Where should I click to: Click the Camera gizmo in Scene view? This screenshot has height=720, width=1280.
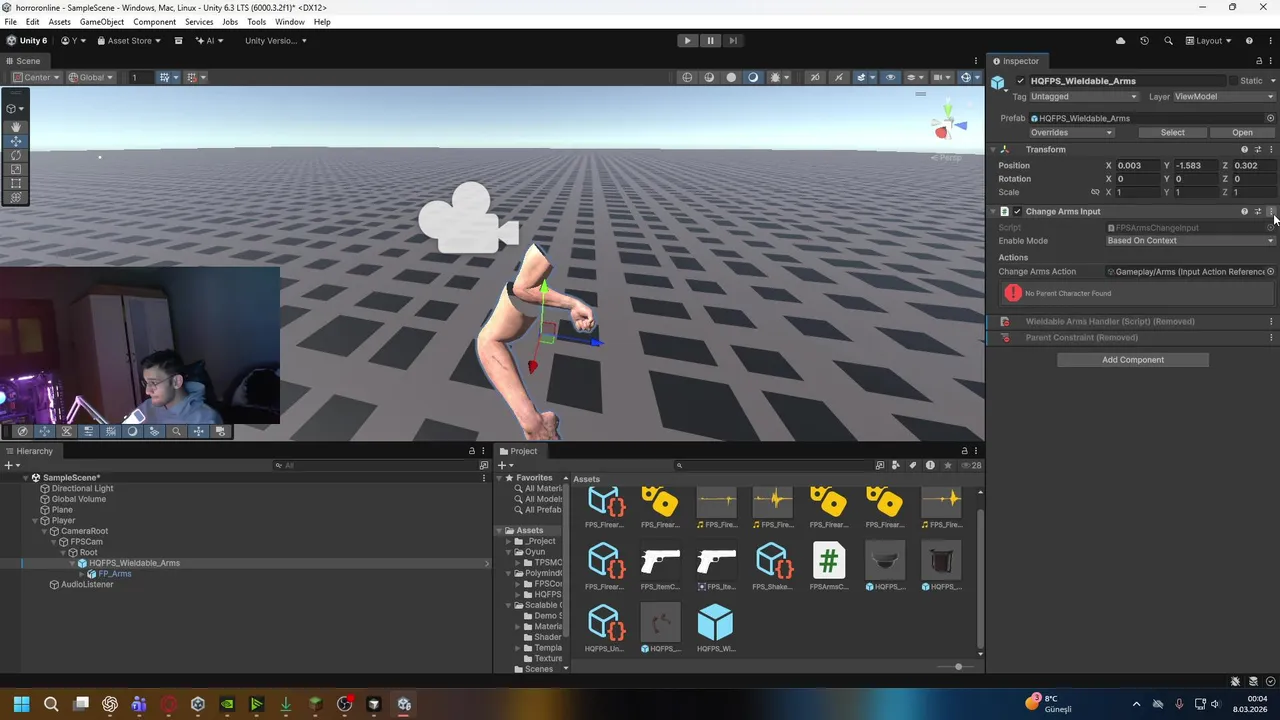click(x=468, y=218)
